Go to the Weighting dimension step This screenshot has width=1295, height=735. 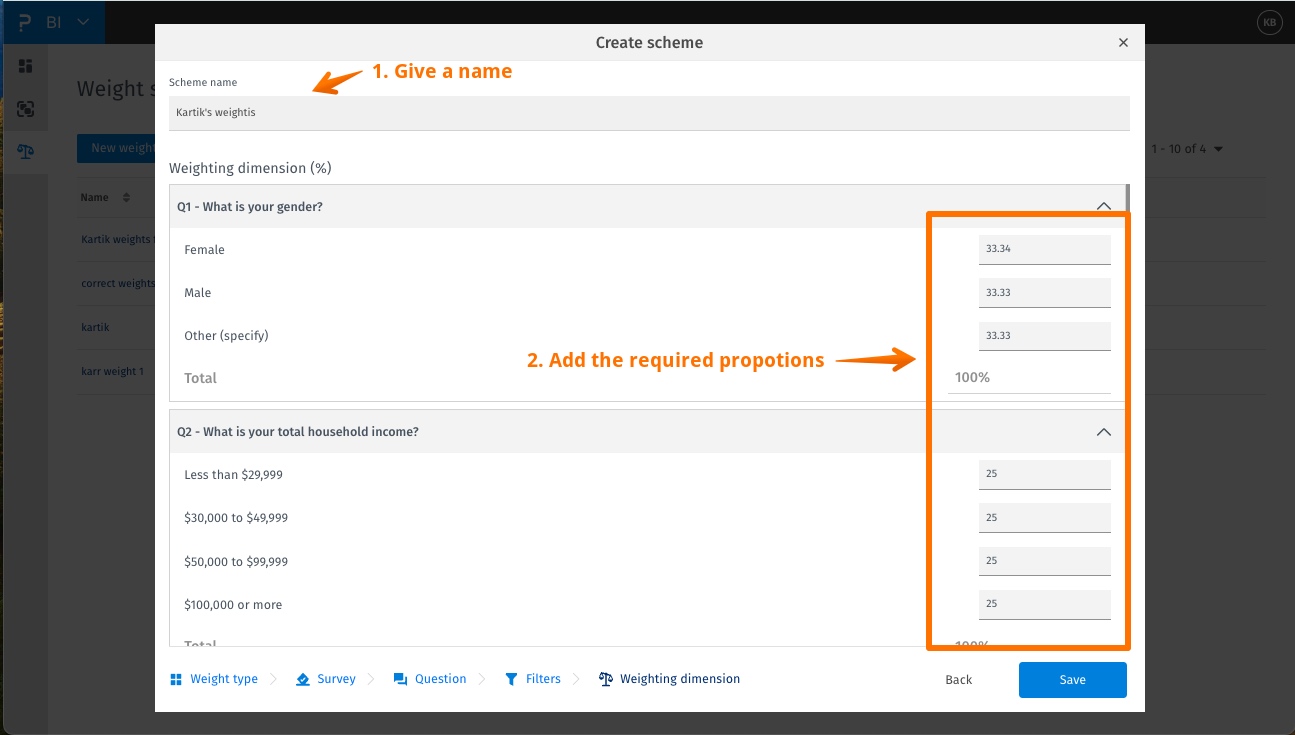tap(679, 679)
